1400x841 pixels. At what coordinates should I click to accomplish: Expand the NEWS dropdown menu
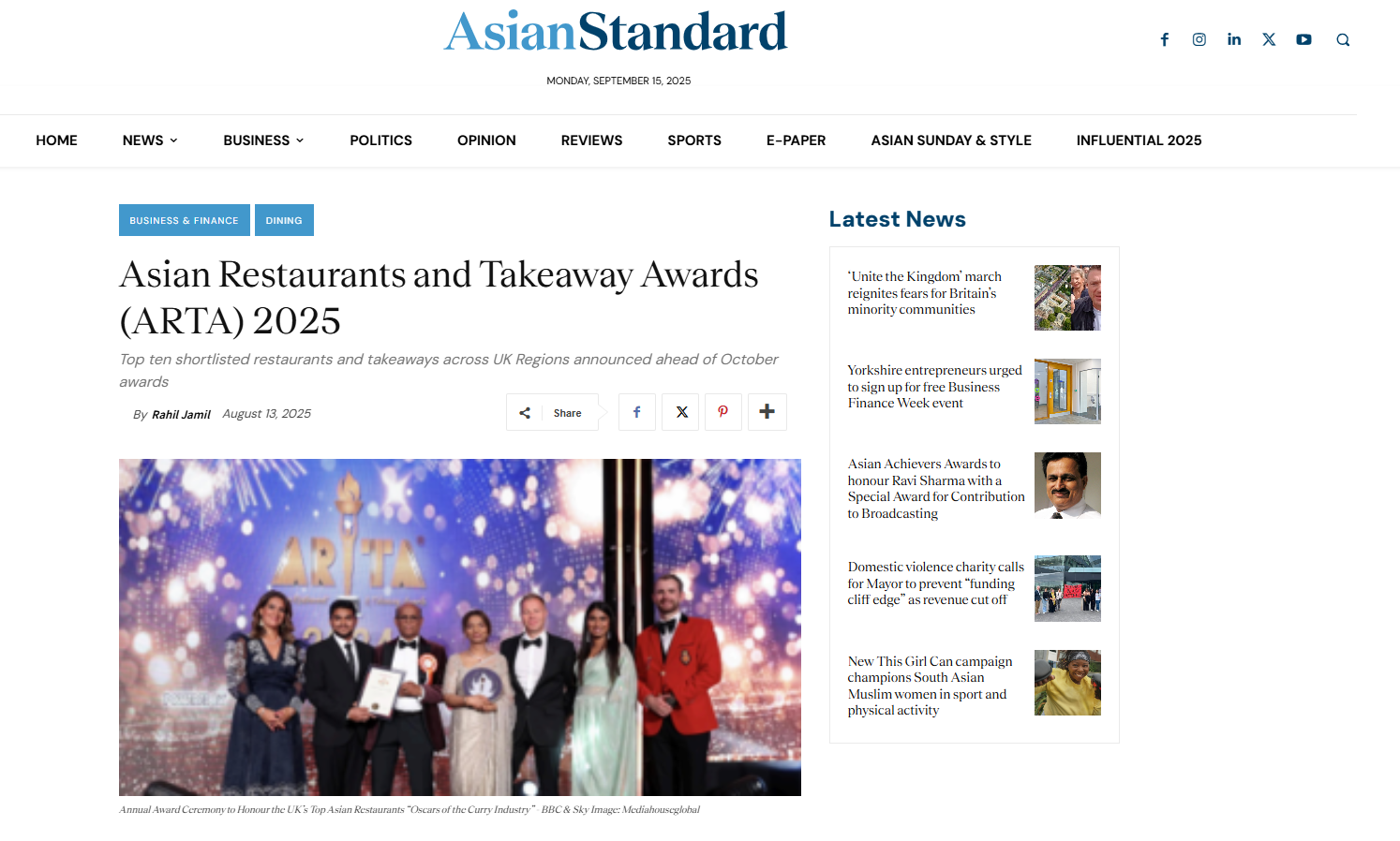150,140
